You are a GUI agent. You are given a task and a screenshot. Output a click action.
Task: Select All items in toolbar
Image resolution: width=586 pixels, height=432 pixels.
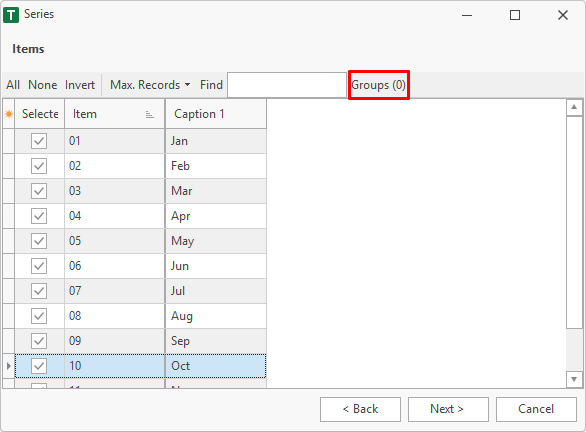[13, 85]
